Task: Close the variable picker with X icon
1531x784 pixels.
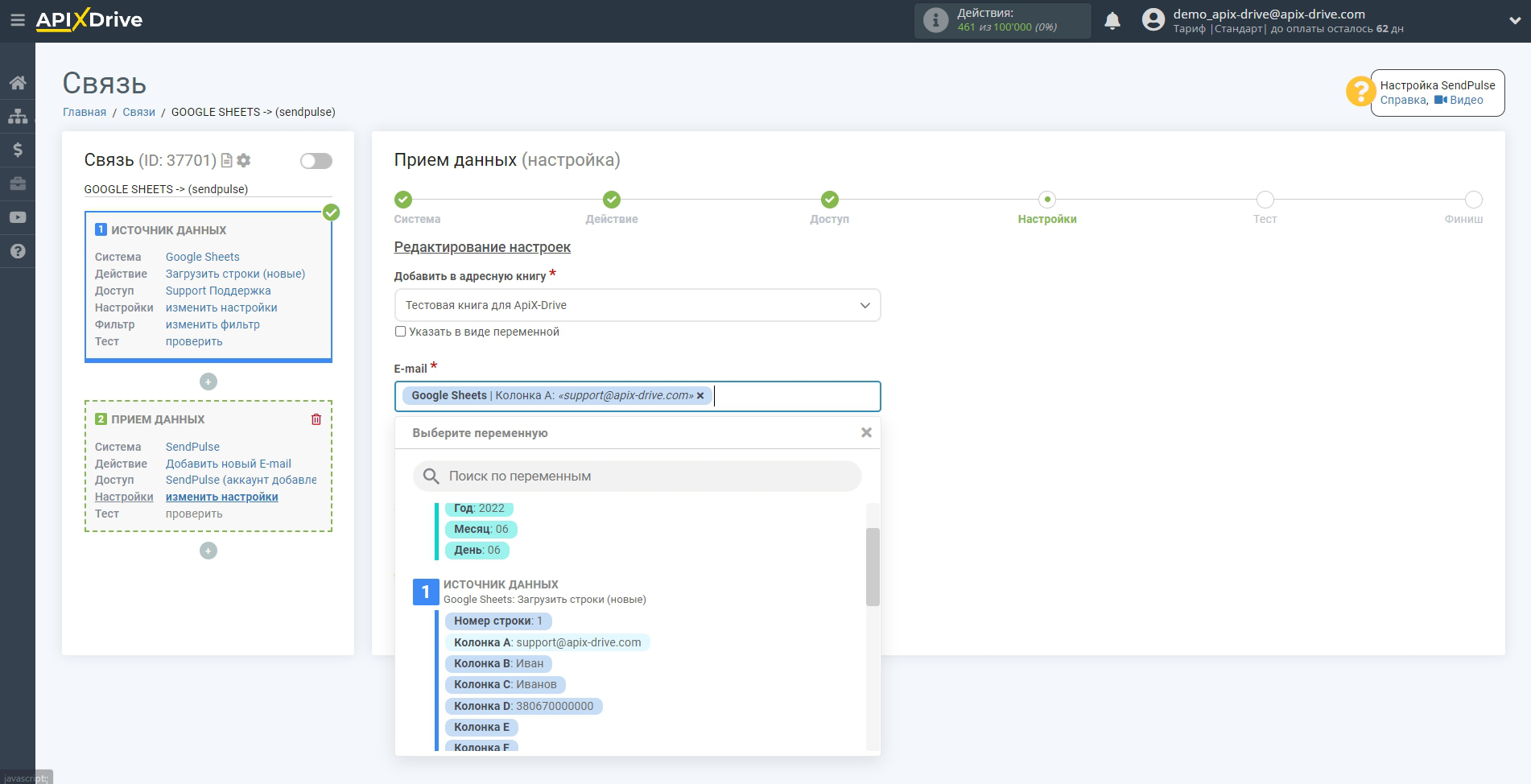Action: (866, 433)
